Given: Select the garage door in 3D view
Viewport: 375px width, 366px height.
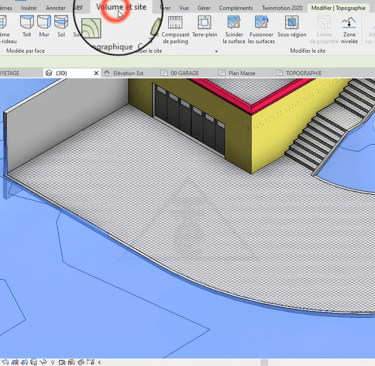Looking at the screenshot, I should point(189,120).
